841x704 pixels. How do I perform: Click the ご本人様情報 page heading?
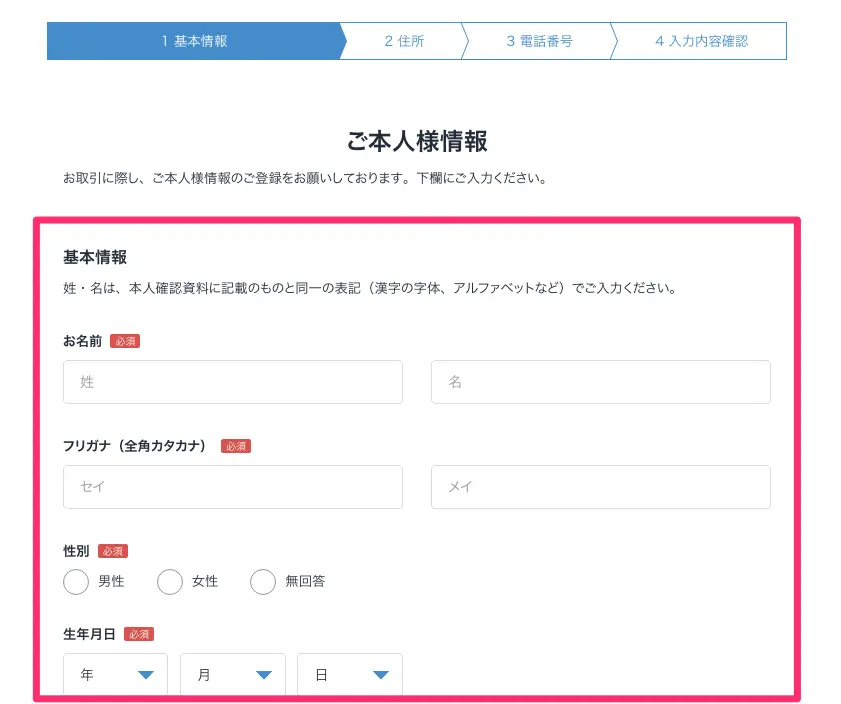coord(417,142)
